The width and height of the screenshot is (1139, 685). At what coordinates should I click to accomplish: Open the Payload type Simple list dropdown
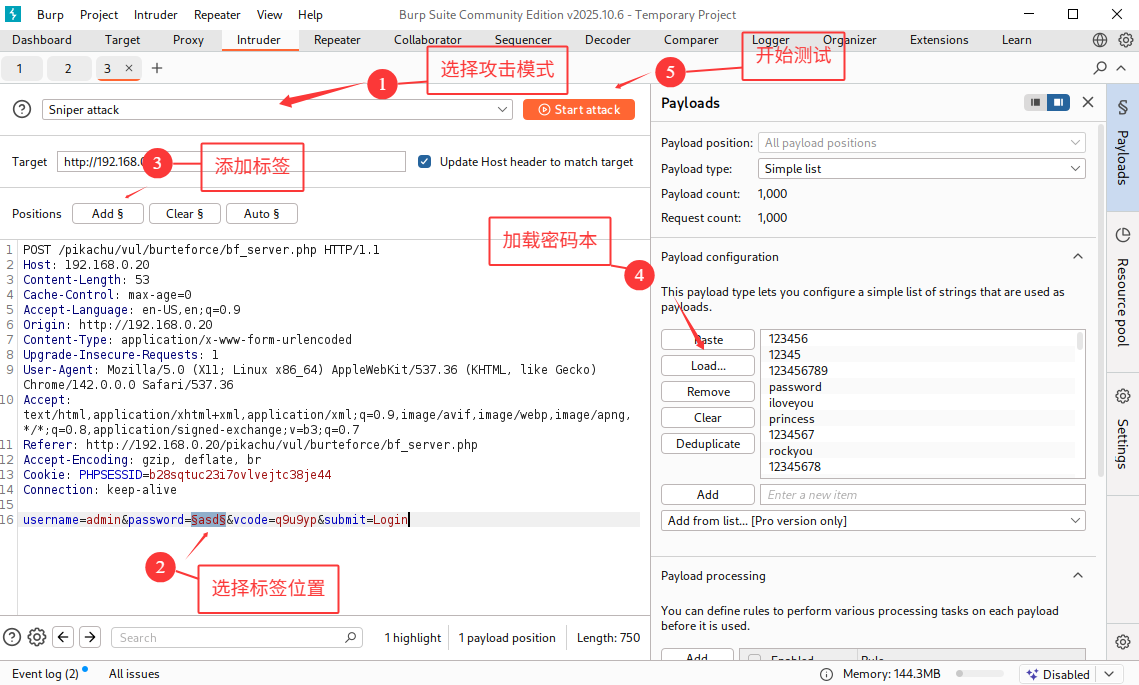(x=921, y=169)
